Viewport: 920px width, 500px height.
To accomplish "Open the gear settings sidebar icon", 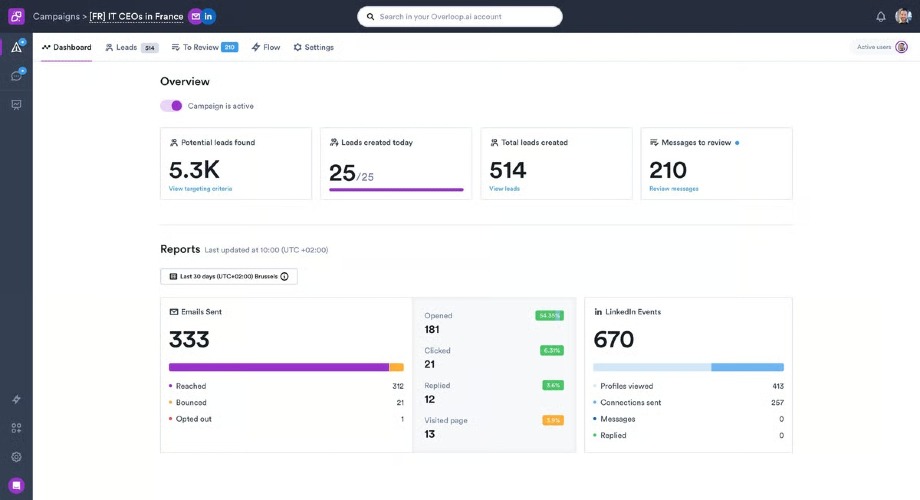I will (x=16, y=457).
